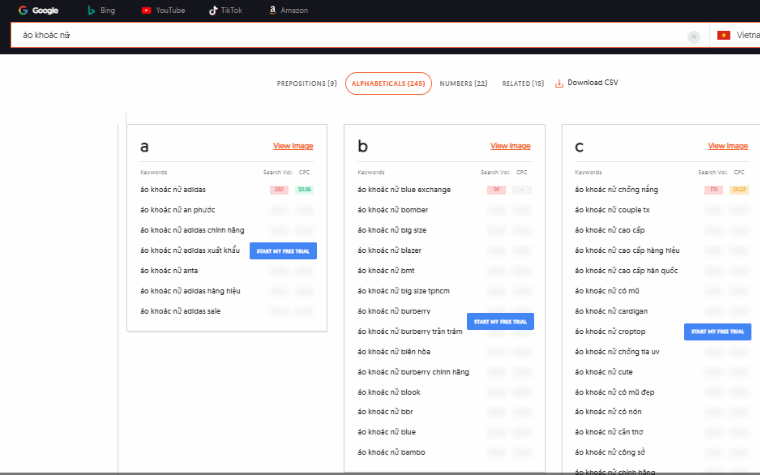Click the Vietnam flag icon
Viewport: 760px width, 475px height.
click(x=724, y=35)
